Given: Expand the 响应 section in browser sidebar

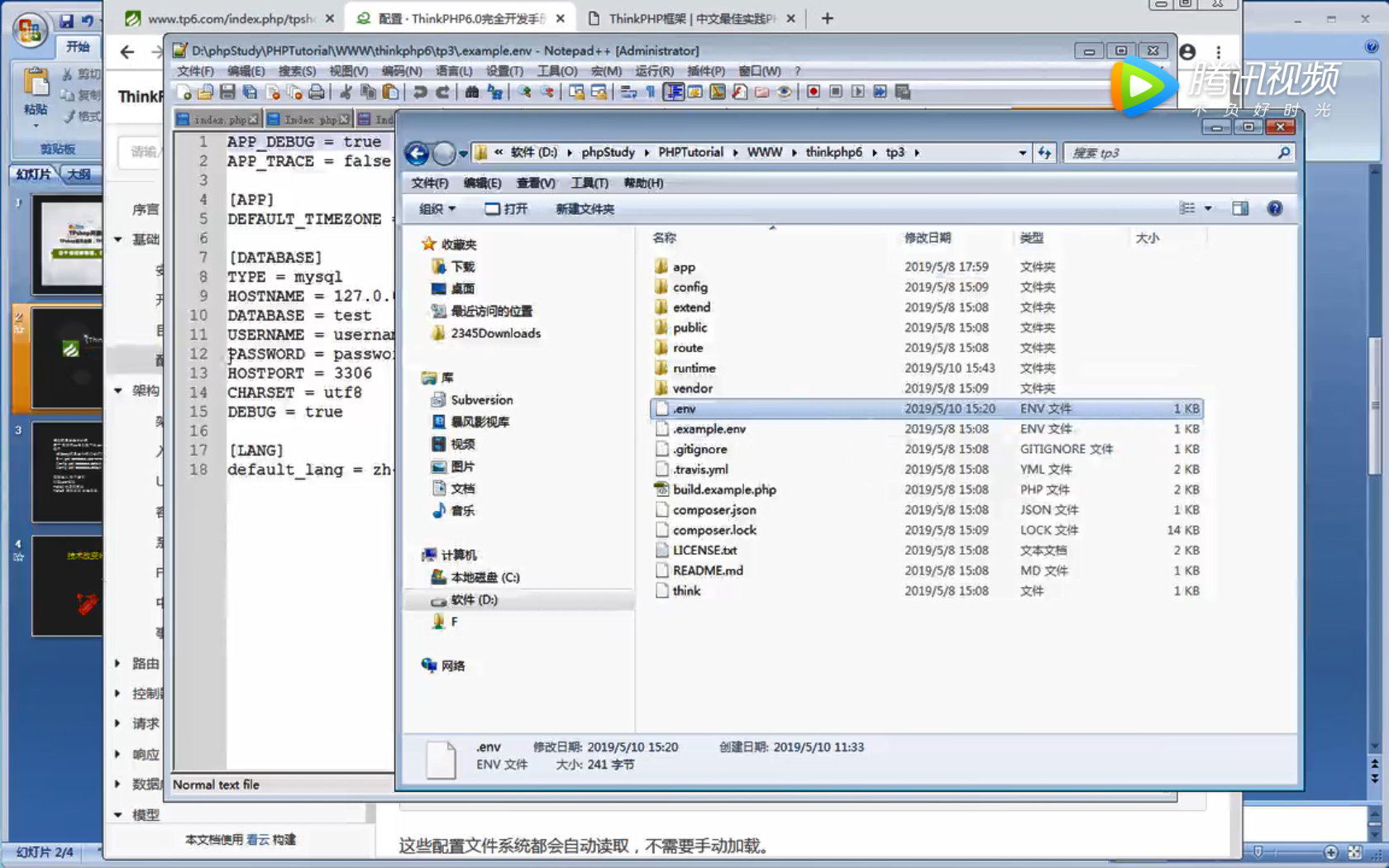Looking at the screenshot, I should (x=117, y=754).
